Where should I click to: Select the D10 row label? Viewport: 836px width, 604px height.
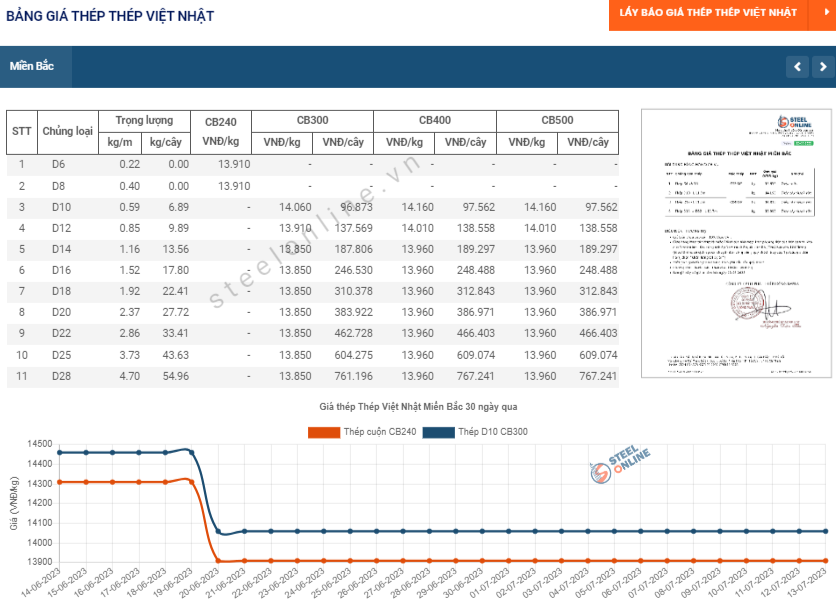pyautogui.click(x=61, y=207)
